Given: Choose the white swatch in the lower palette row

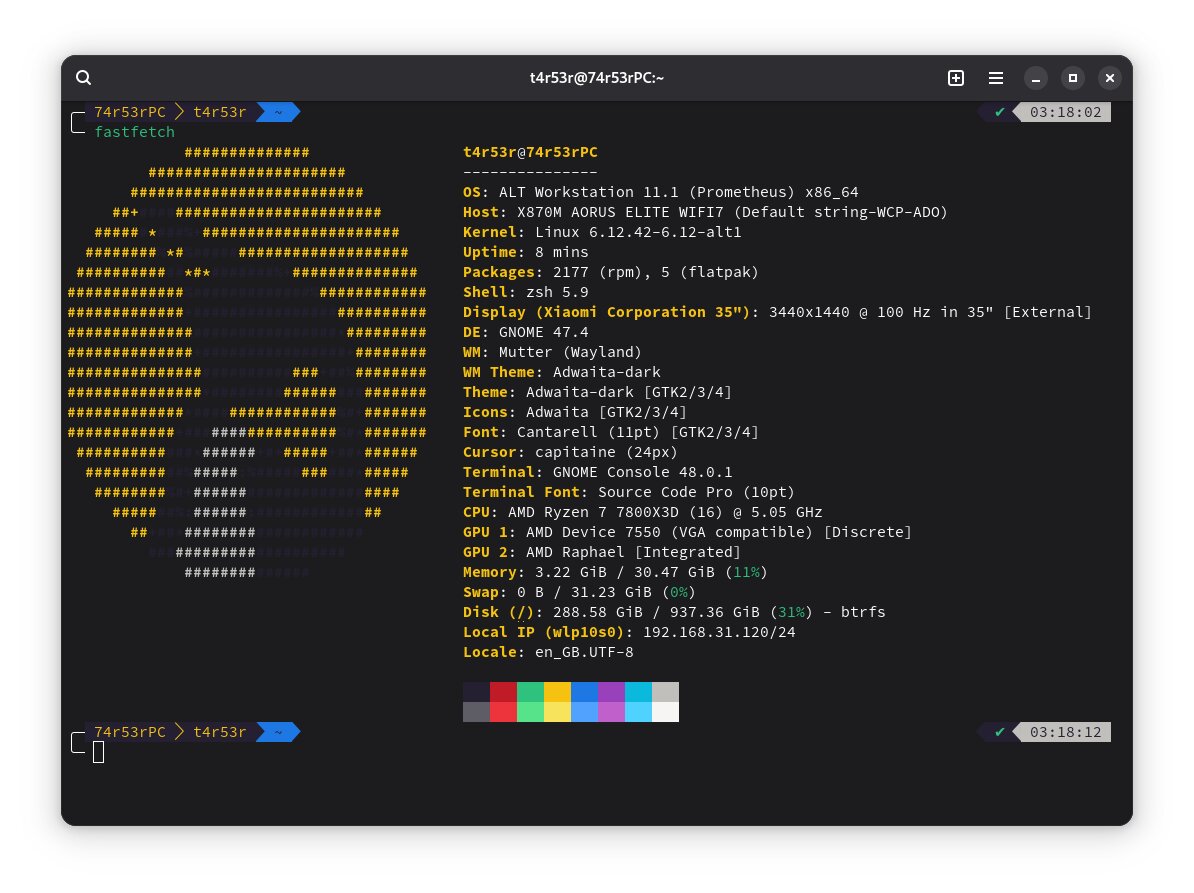Looking at the screenshot, I should pos(666,711).
